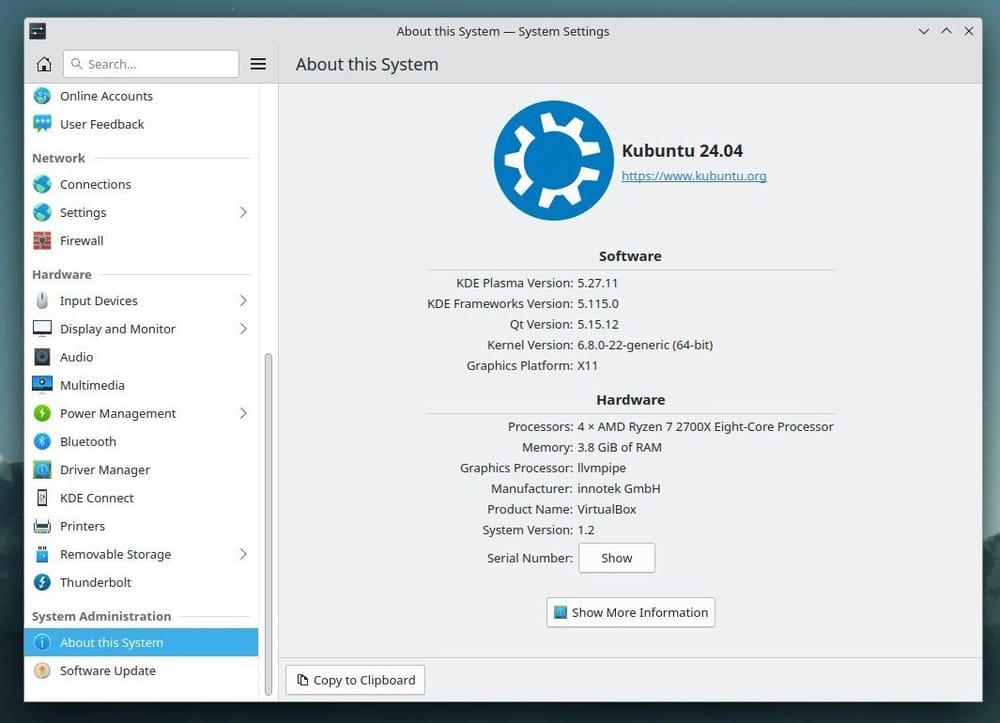The height and width of the screenshot is (723, 1000).
Task: Open the Thunderbolt settings icon
Action: pos(41,582)
